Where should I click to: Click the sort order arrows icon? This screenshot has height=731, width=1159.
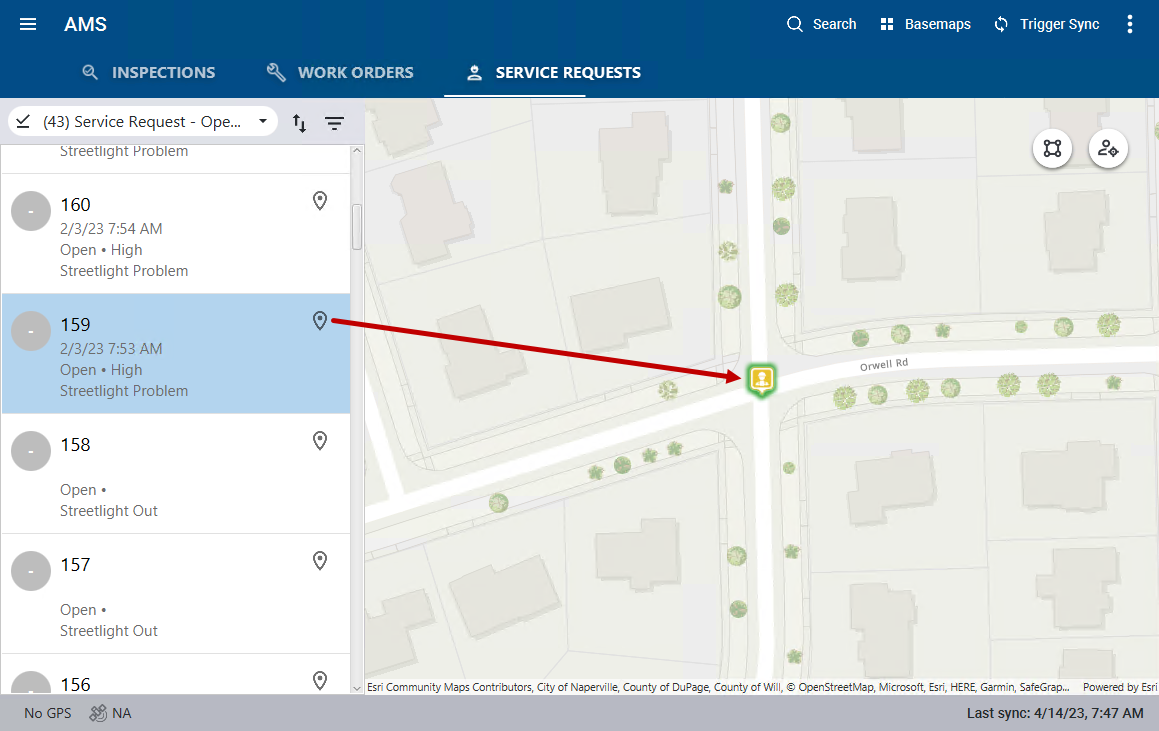coord(299,123)
